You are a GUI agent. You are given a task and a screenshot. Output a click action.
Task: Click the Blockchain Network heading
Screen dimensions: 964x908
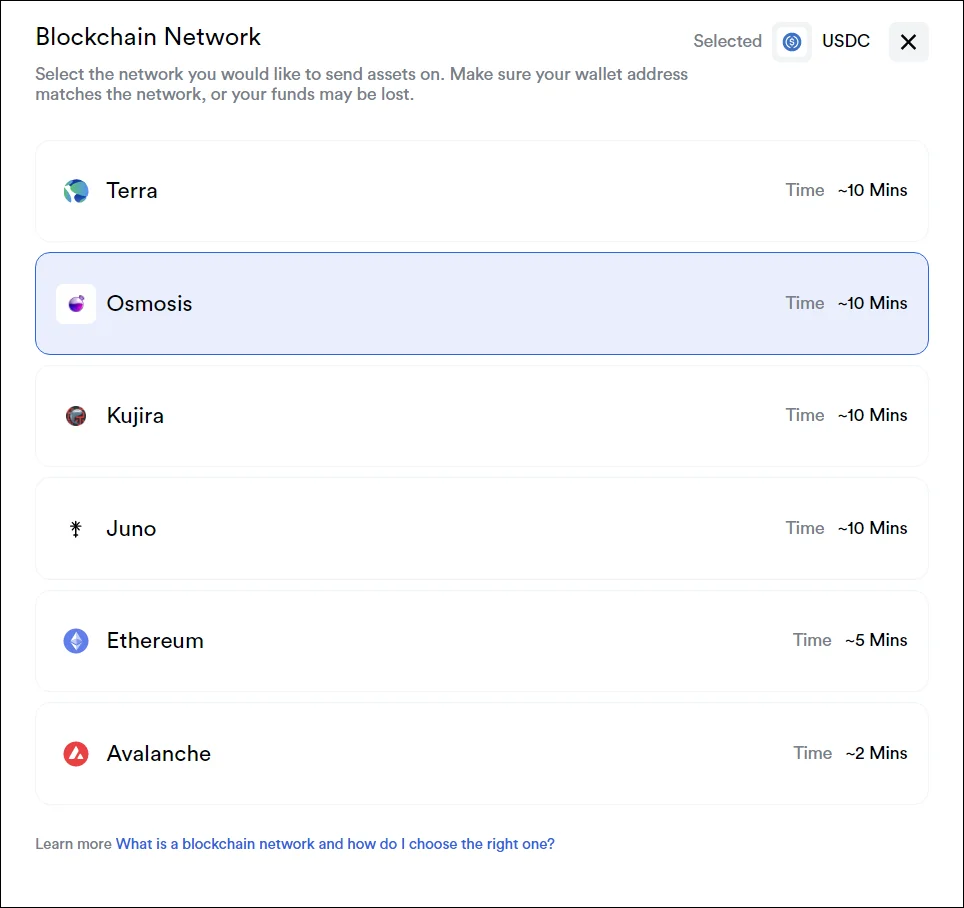click(148, 37)
